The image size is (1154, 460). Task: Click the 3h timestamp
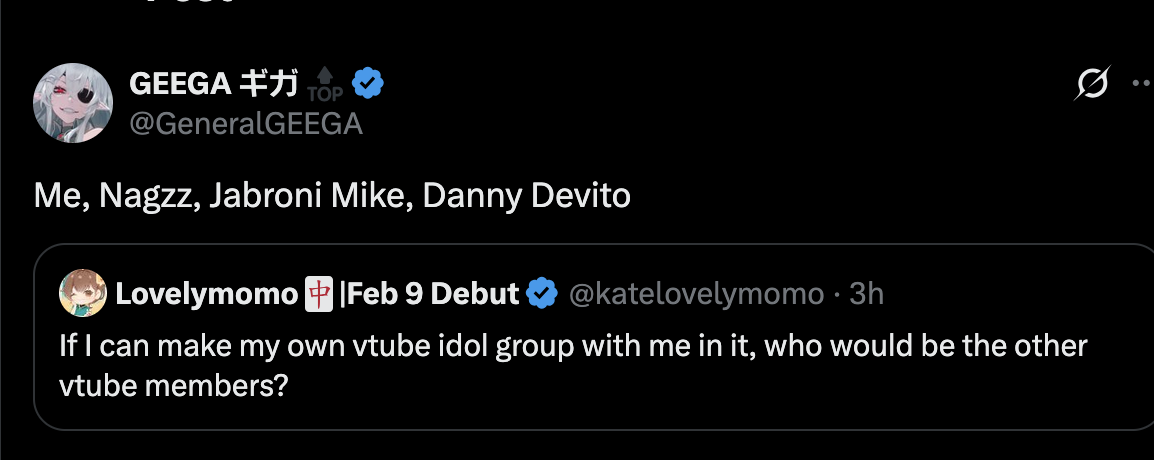pyautogui.click(x=866, y=294)
